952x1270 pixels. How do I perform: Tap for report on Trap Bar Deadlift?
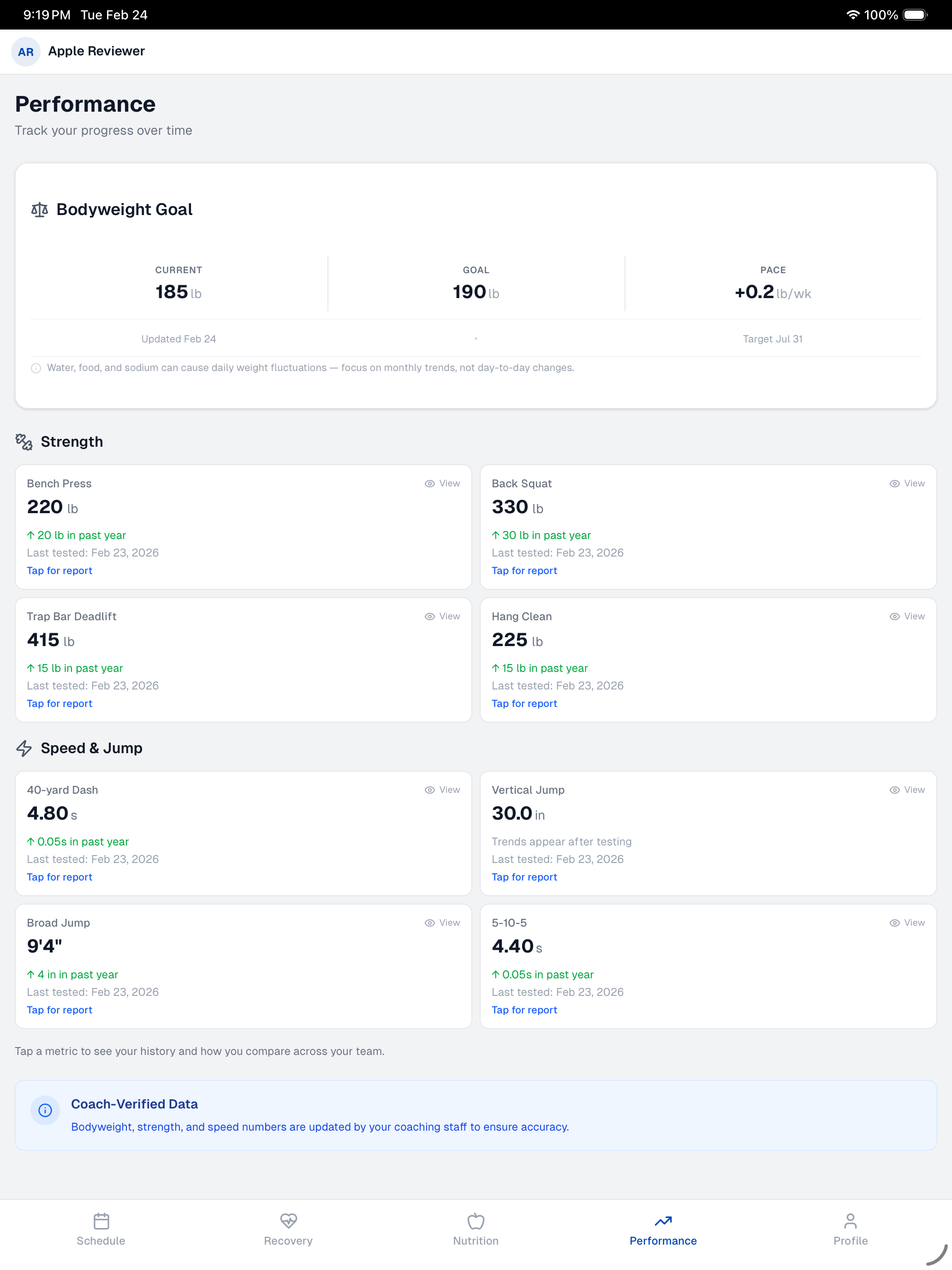59,703
